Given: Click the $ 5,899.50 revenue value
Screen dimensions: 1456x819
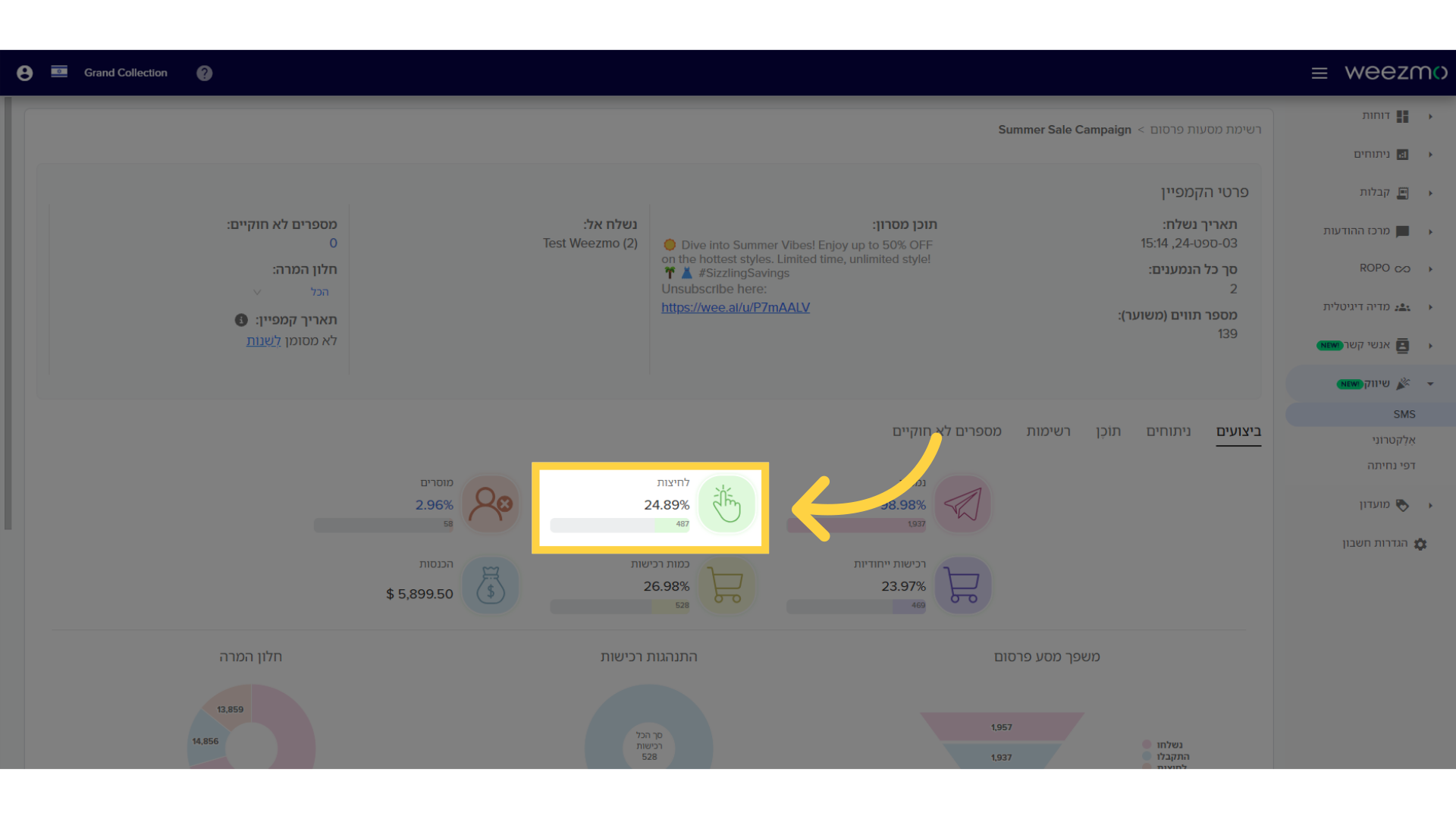Looking at the screenshot, I should [419, 595].
